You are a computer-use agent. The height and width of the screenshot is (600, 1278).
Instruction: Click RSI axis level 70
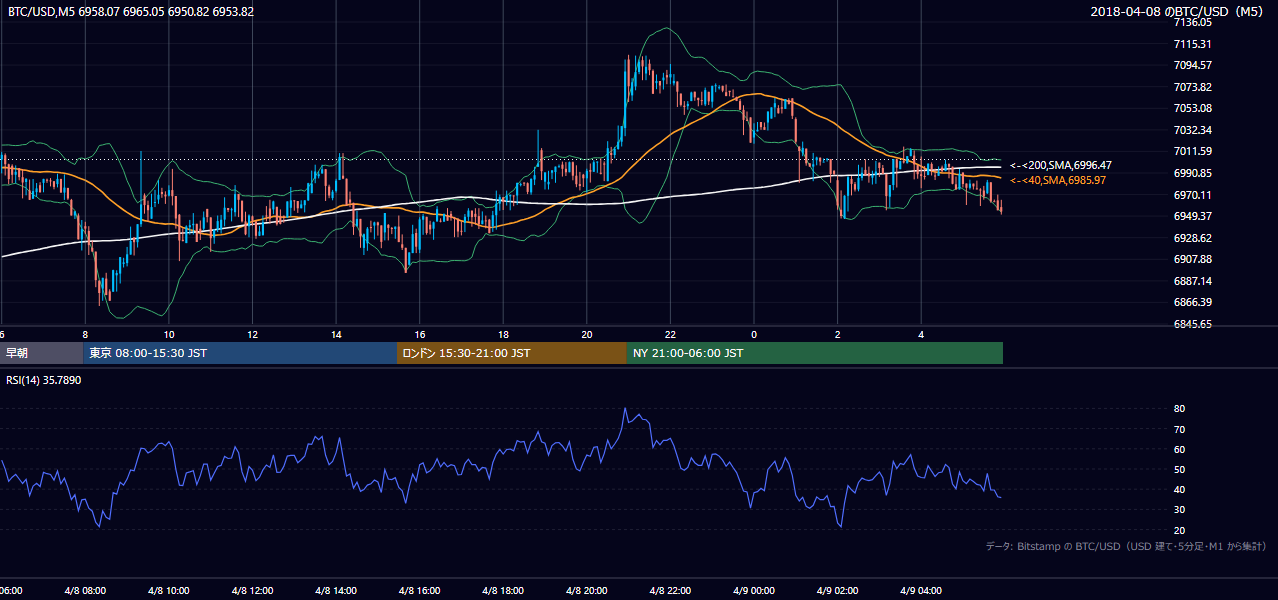click(1179, 429)
